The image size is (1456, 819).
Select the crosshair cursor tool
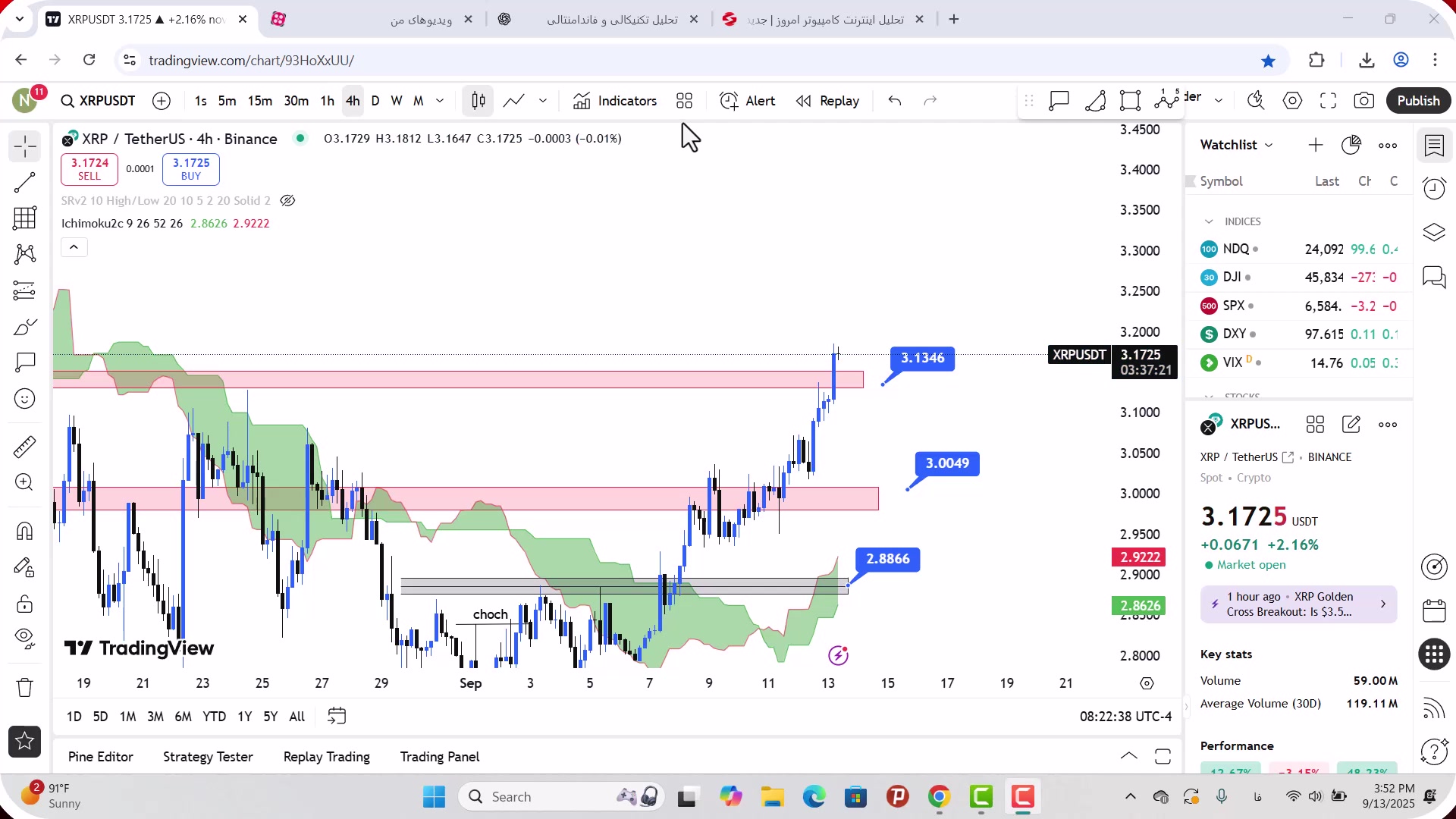click(25, 146)
